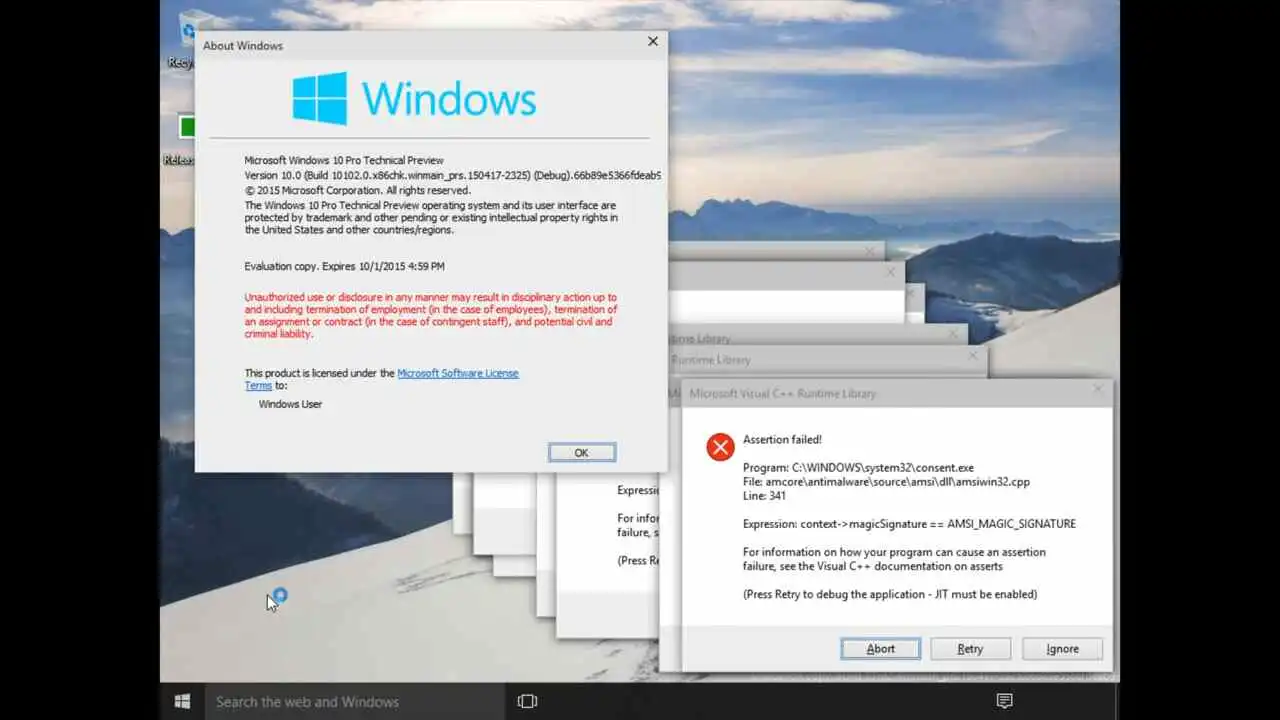This screenshot has width=1280, height=720.
Task: Open the Start menu Windows logo
Action: click(182, 701)
